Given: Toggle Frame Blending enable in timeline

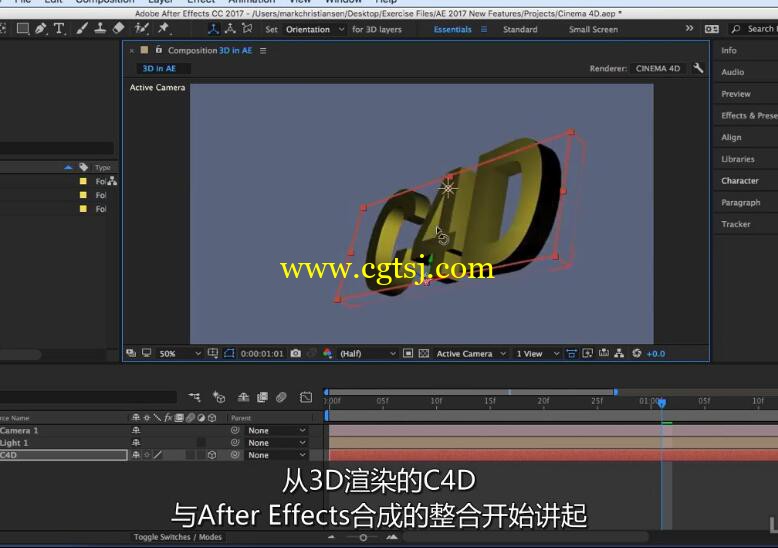Looking at the screenshot, I should [262, 397].
